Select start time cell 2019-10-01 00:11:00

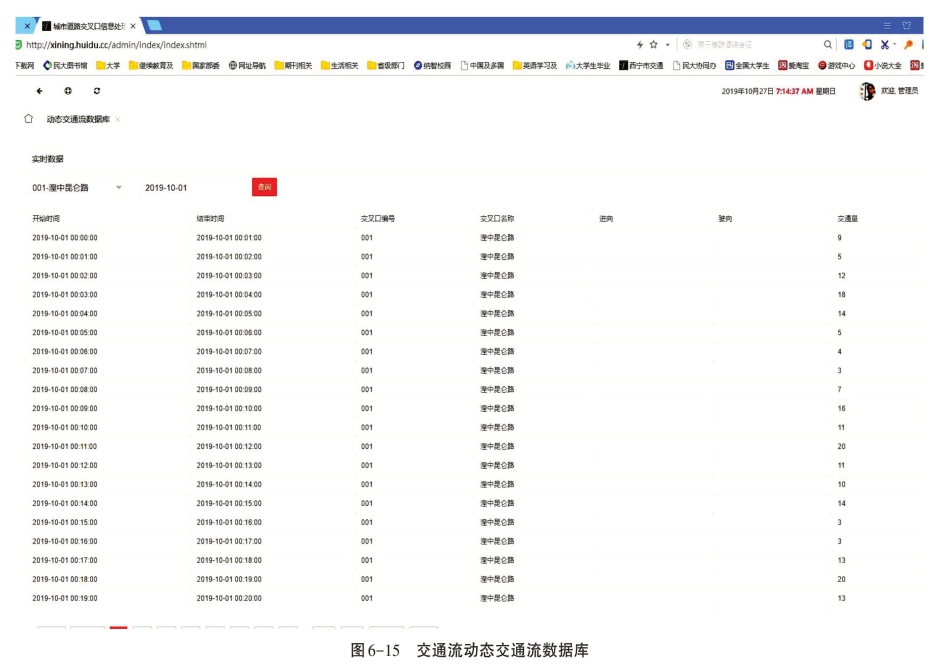tap(65, 446)
